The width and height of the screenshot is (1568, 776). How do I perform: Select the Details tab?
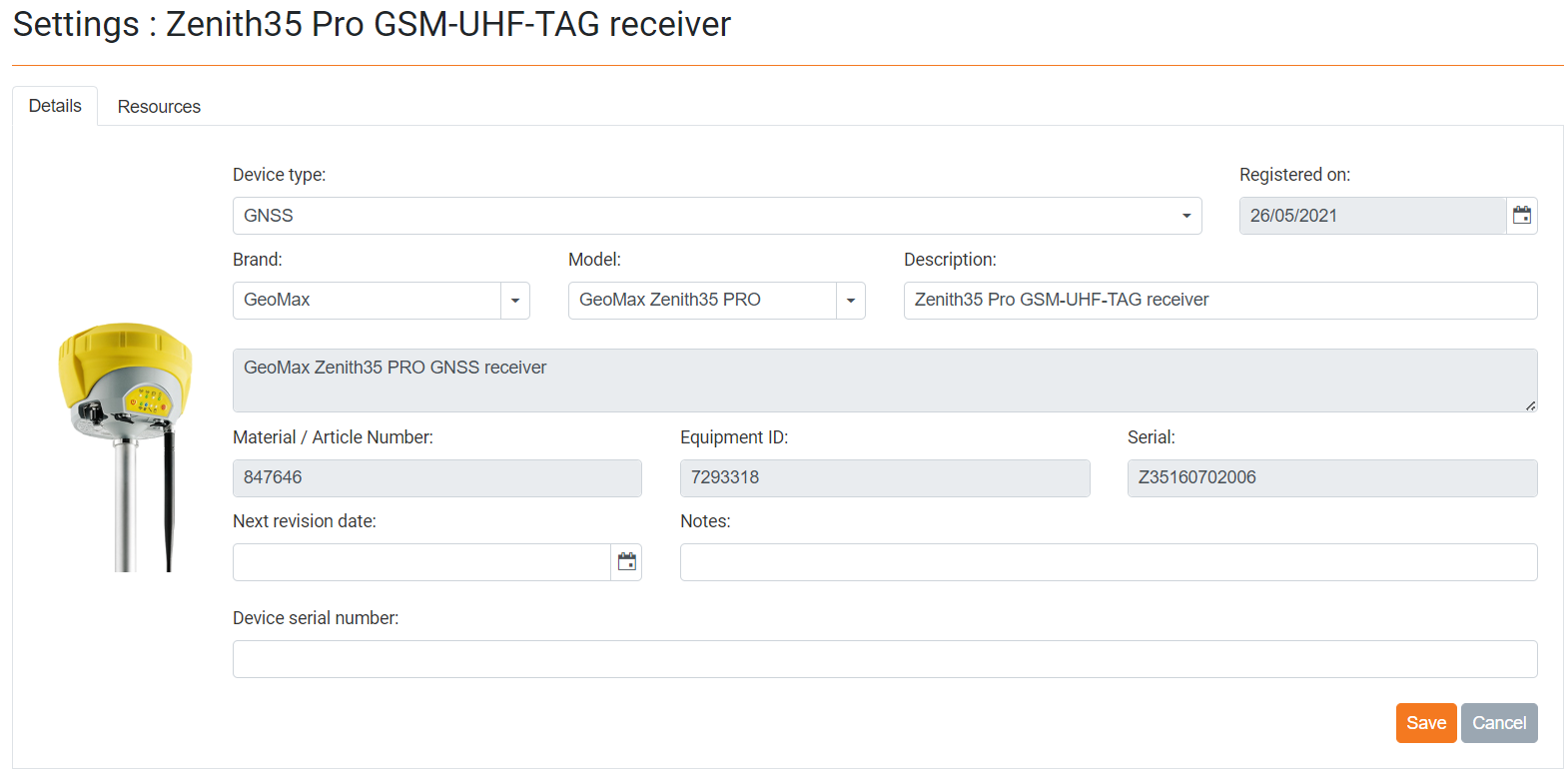point(55,106)
